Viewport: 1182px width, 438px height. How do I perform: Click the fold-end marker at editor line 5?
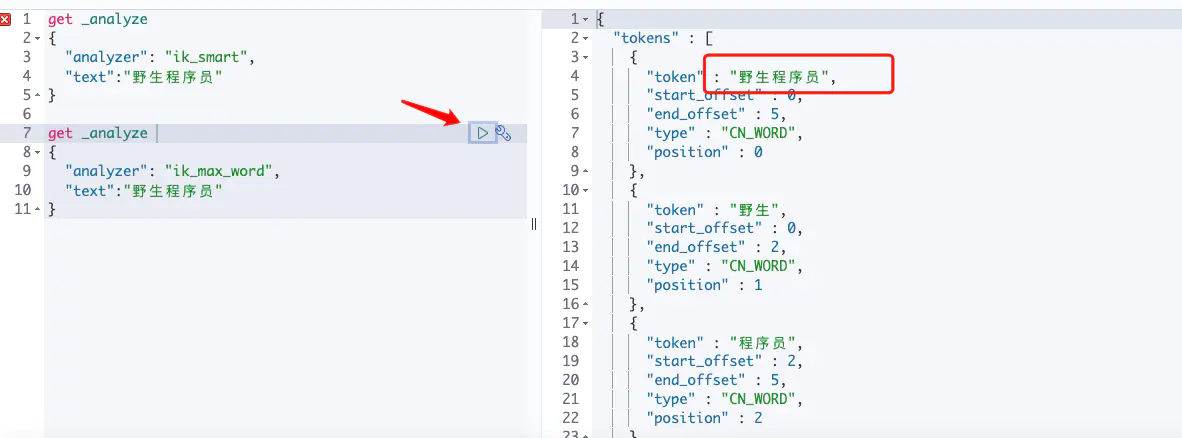pyautogui.click(x=38, y=95)
